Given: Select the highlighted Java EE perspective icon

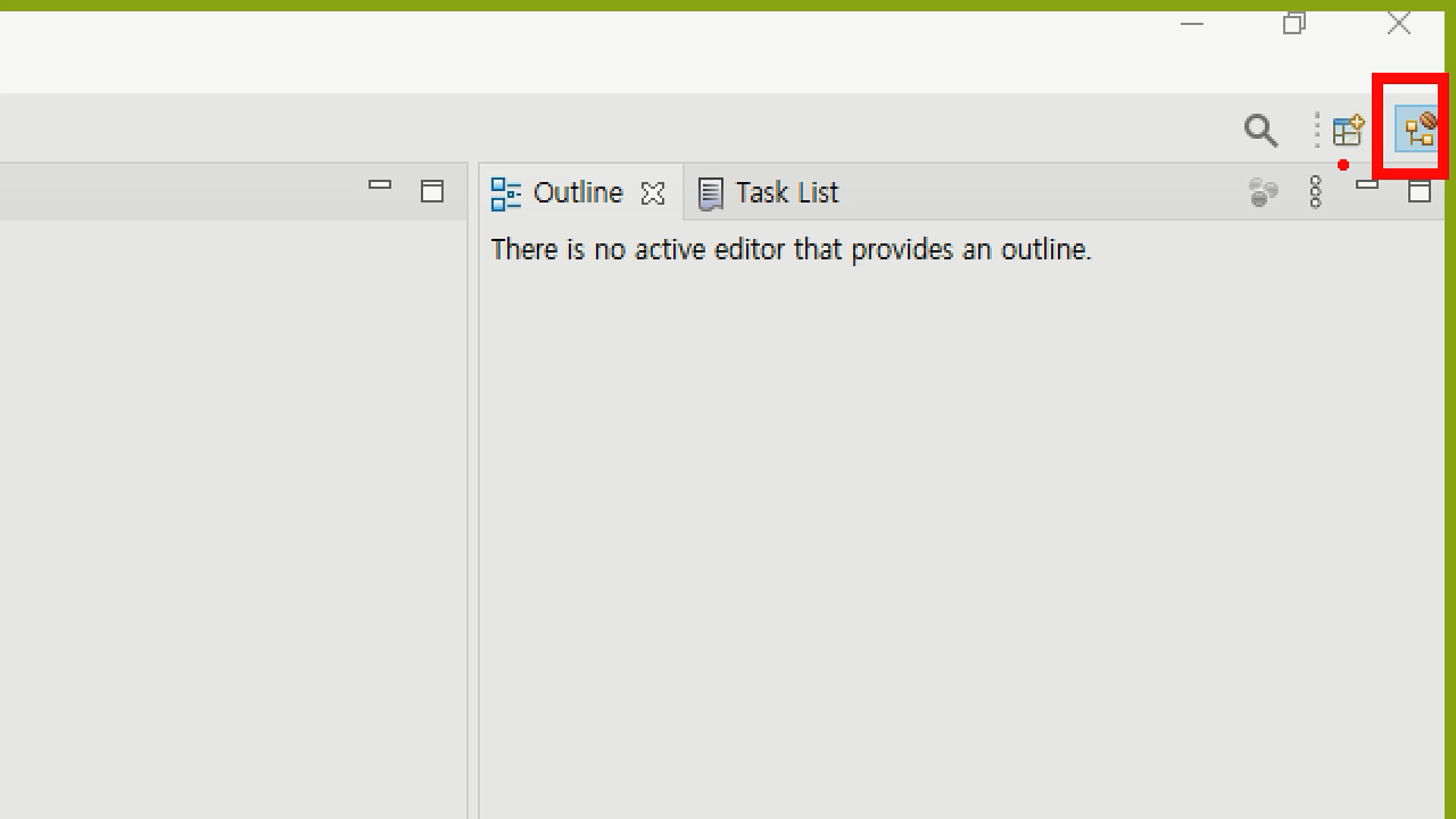Looking at the screenshot, I should point(1418,130).
